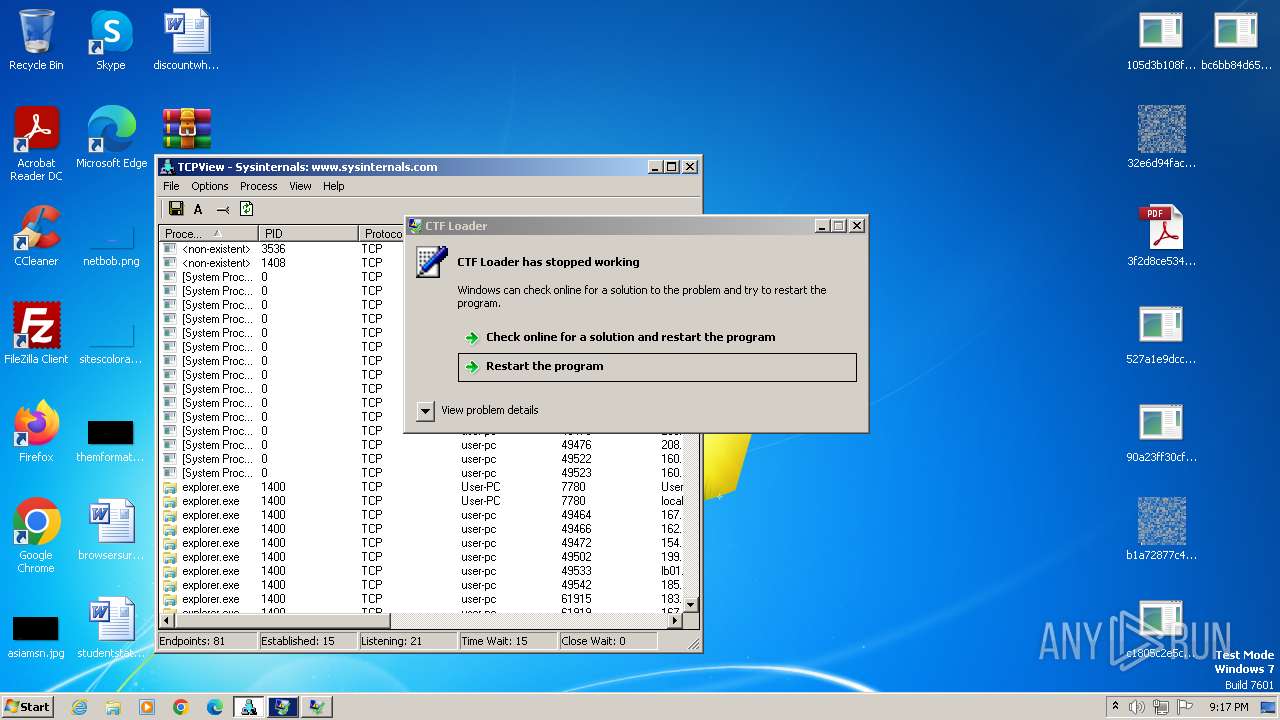Open the Process menu in TCPView
This screenshot has width=1280, height=720.
(258, 186)
